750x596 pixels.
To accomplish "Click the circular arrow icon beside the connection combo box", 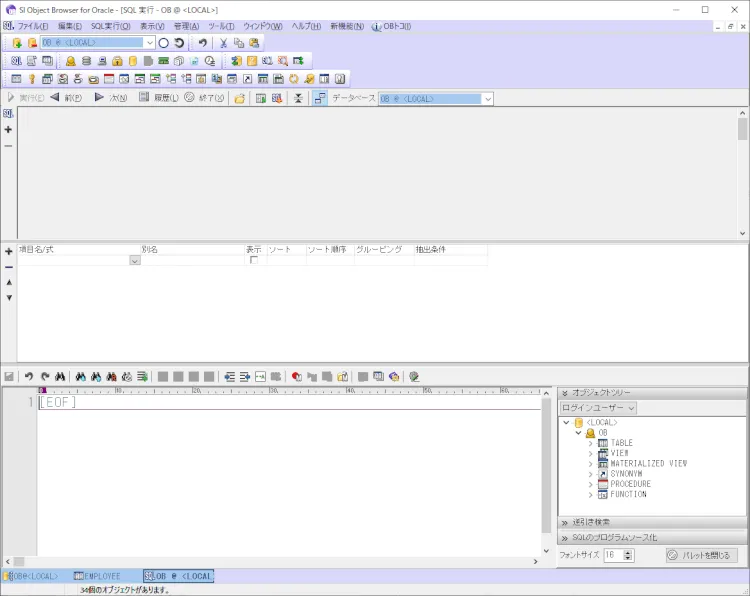I will [x=179, y=43].
